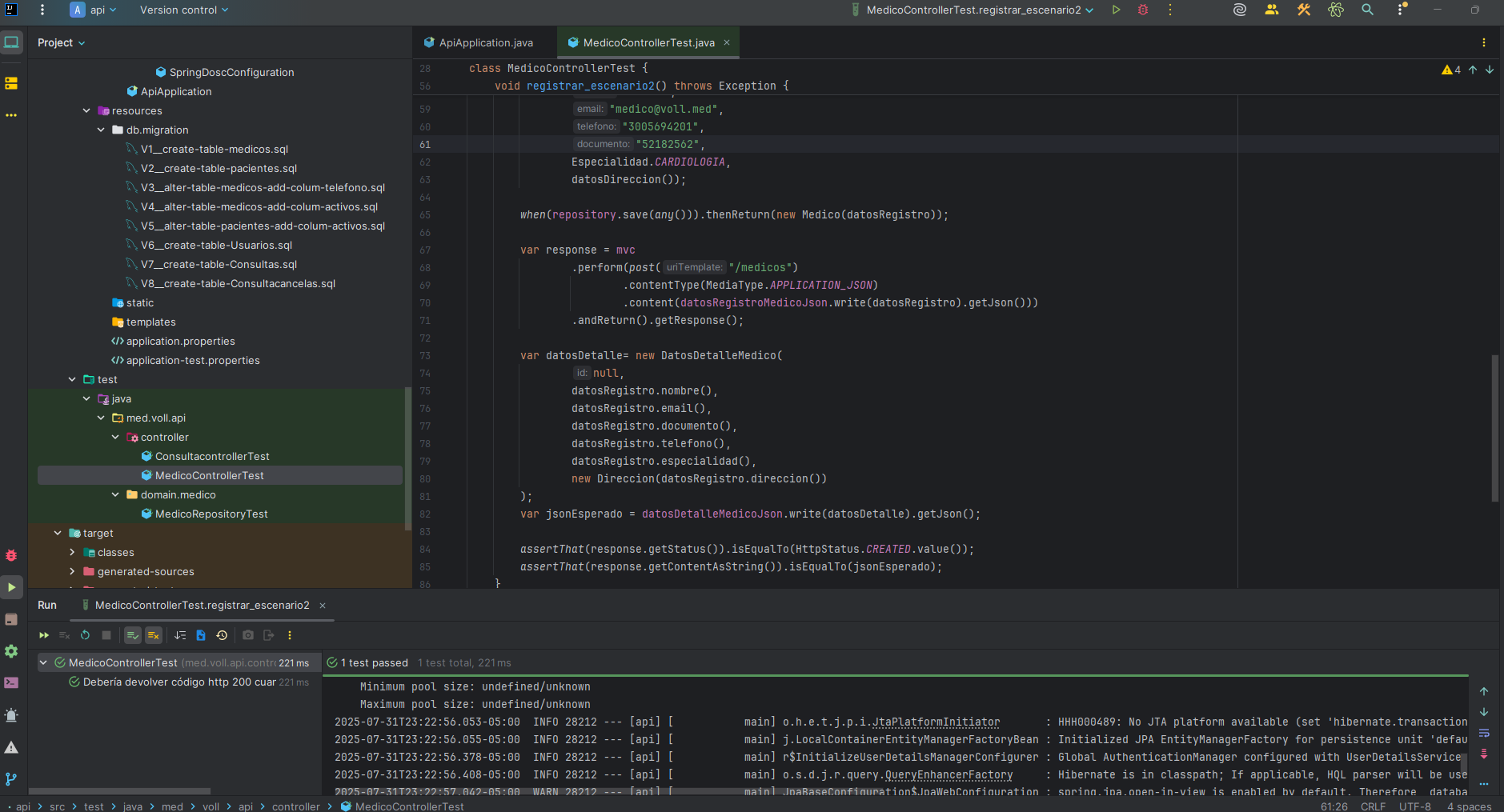Screen dimensions: 1504x812
Task: Import tests from file blue icon
Action: click(201, 635)
